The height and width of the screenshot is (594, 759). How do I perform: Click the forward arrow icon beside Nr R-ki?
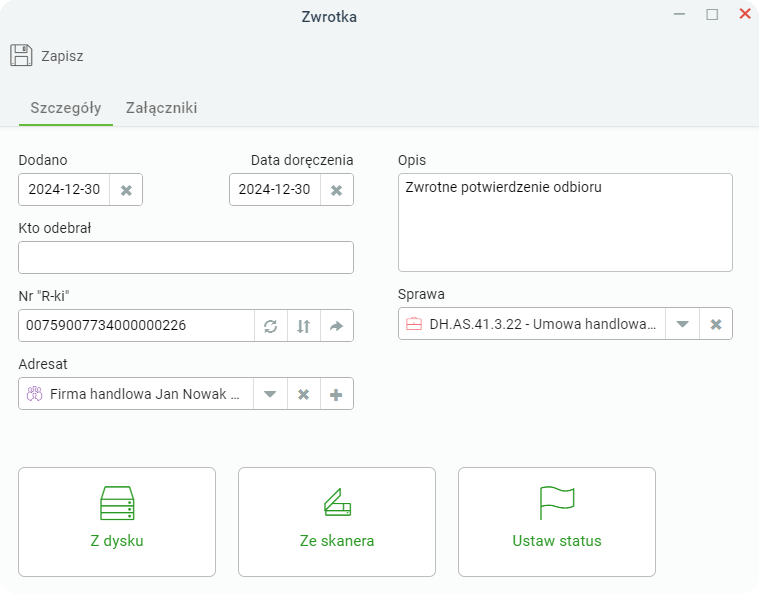336,326
